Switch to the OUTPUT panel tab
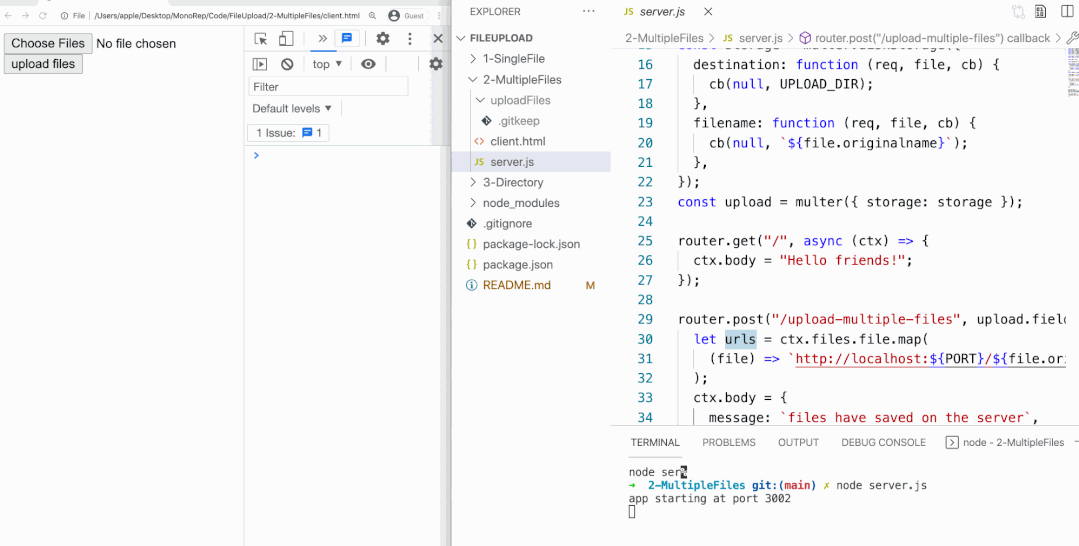Image resolution: width=1079 pixels, height=546 pixels. point(798,443)
